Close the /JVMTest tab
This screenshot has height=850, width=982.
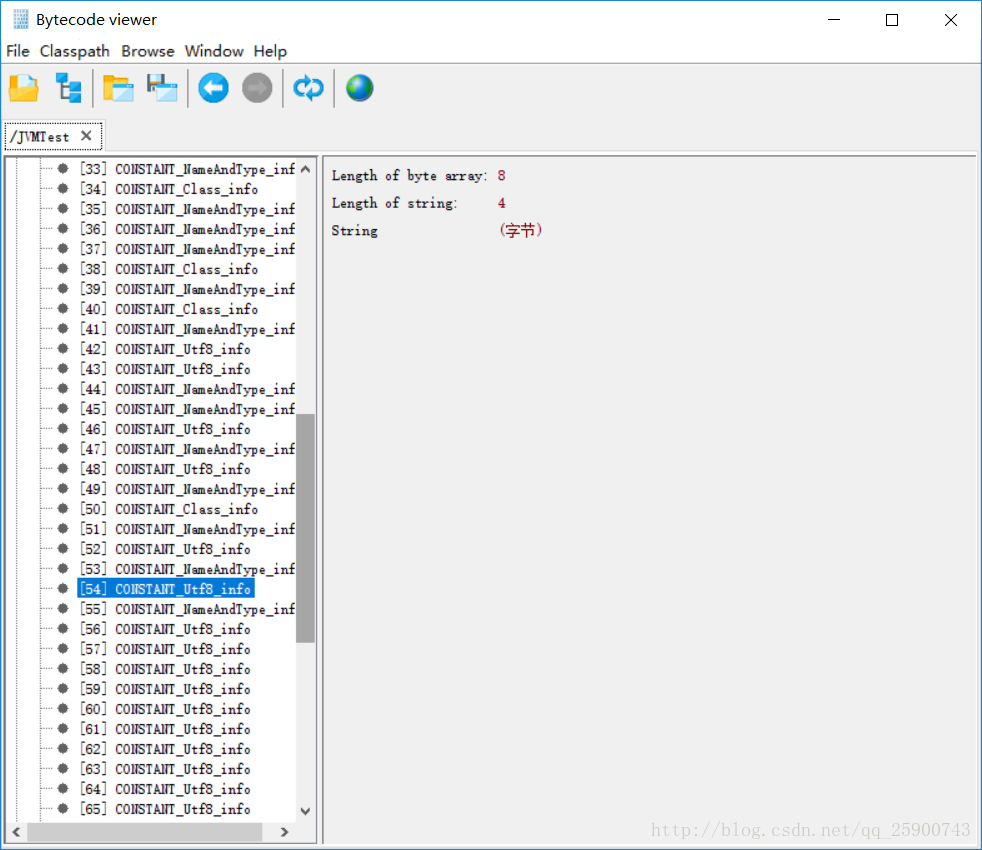(x=86, y=136)
